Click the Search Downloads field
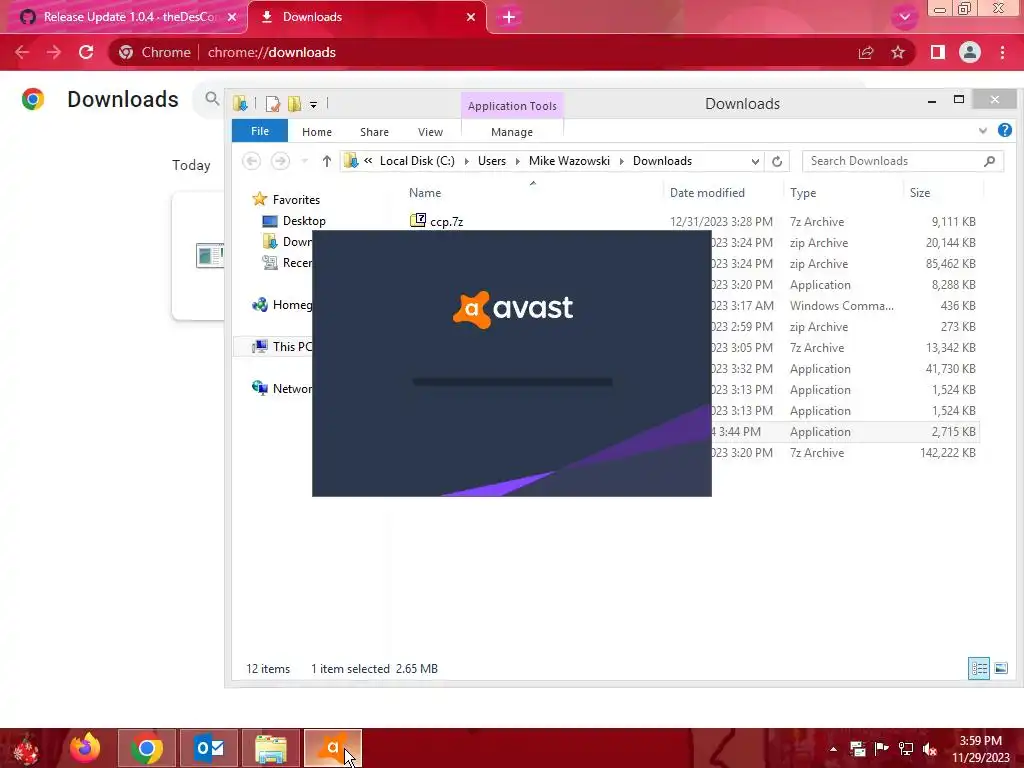Viewport: 1024px width, 768px height. 903,161
